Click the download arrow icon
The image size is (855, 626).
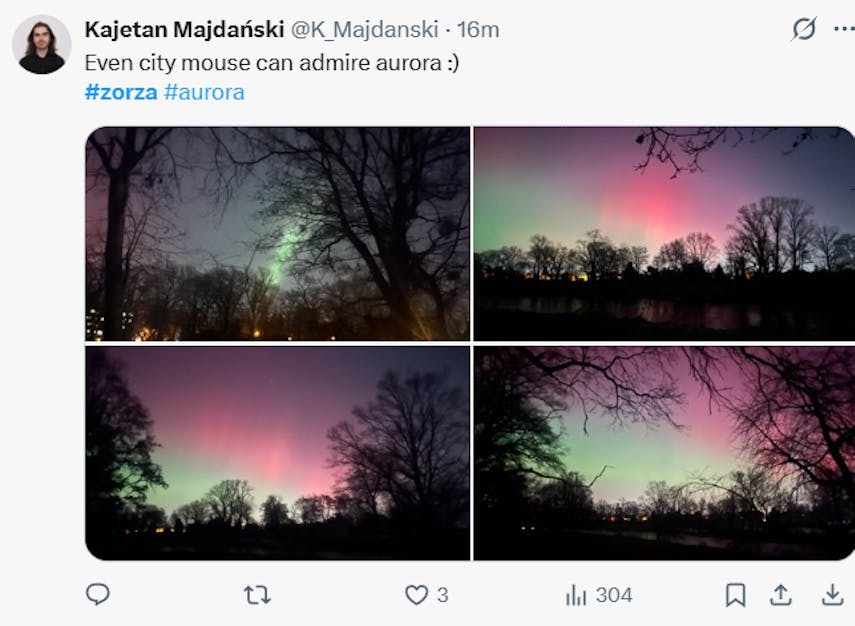(832, 595)
